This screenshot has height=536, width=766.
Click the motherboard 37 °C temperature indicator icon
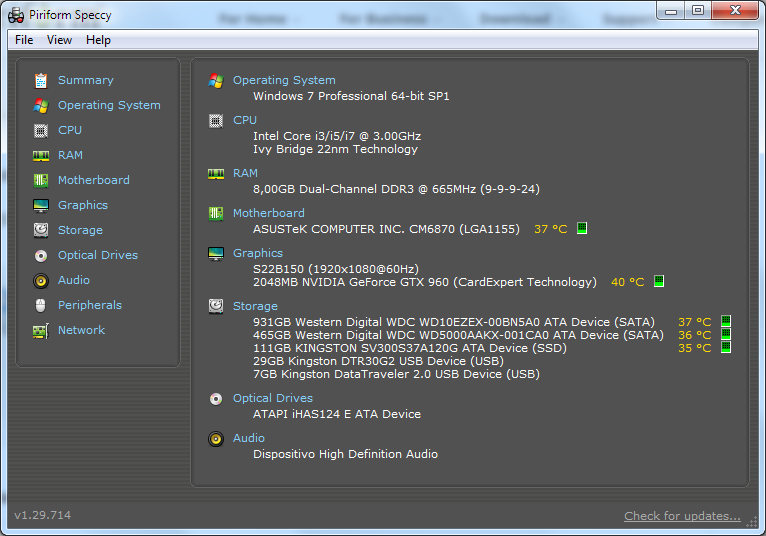tap(582, 228)
